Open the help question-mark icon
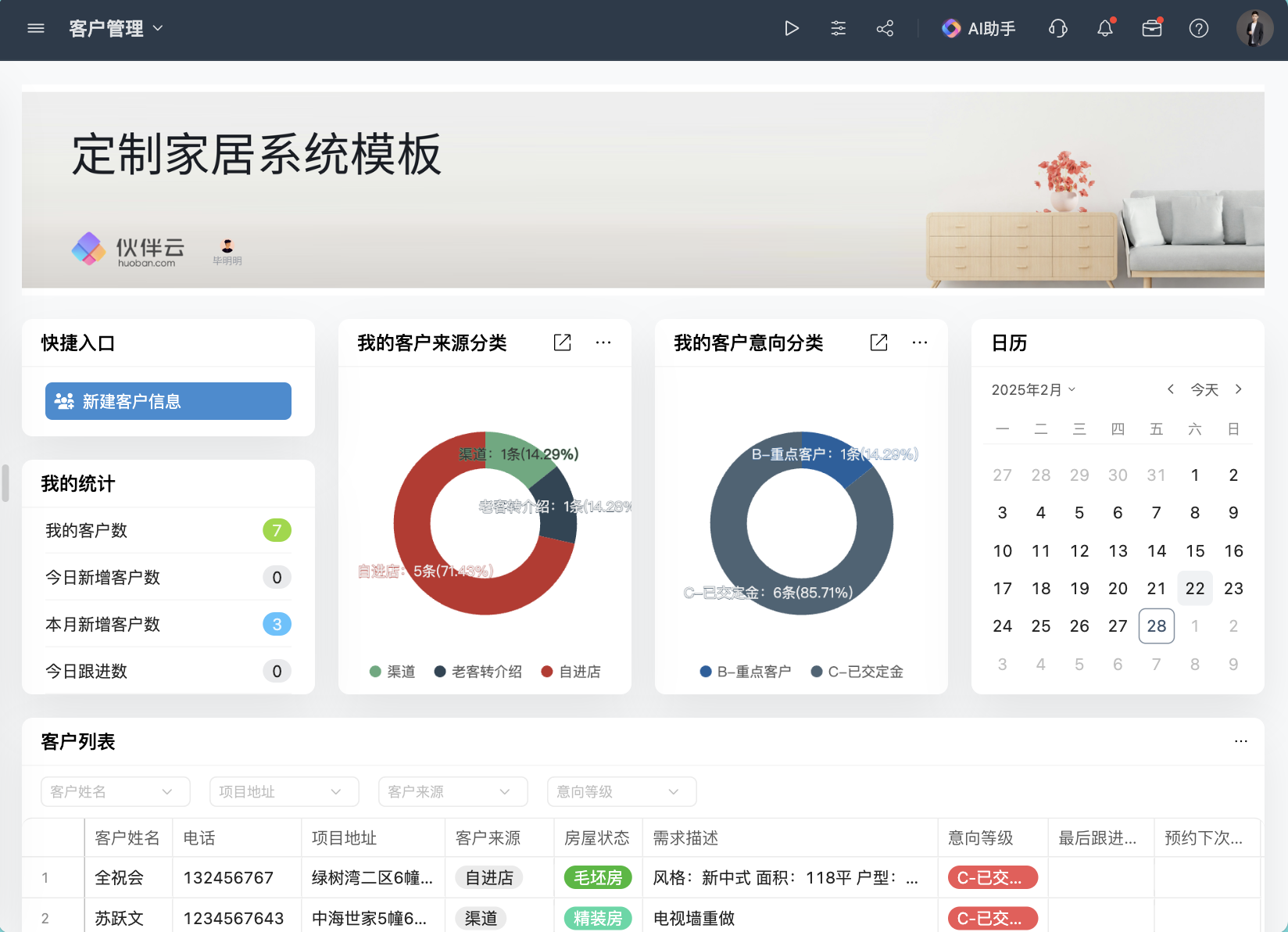The height and width of the screenshot is (932, 1288). point(1198,28)
